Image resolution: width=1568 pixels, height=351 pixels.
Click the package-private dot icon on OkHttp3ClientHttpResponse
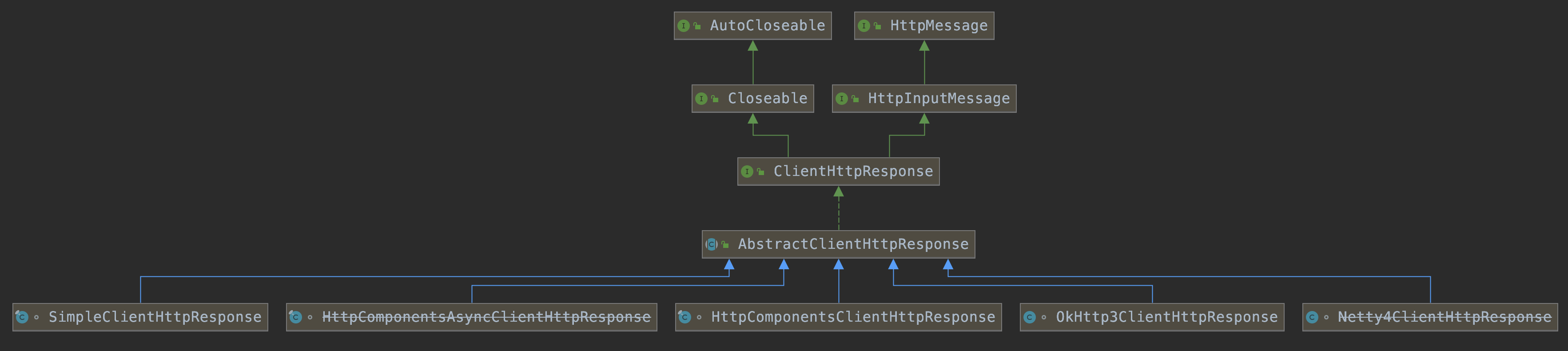click(1044, 318)
